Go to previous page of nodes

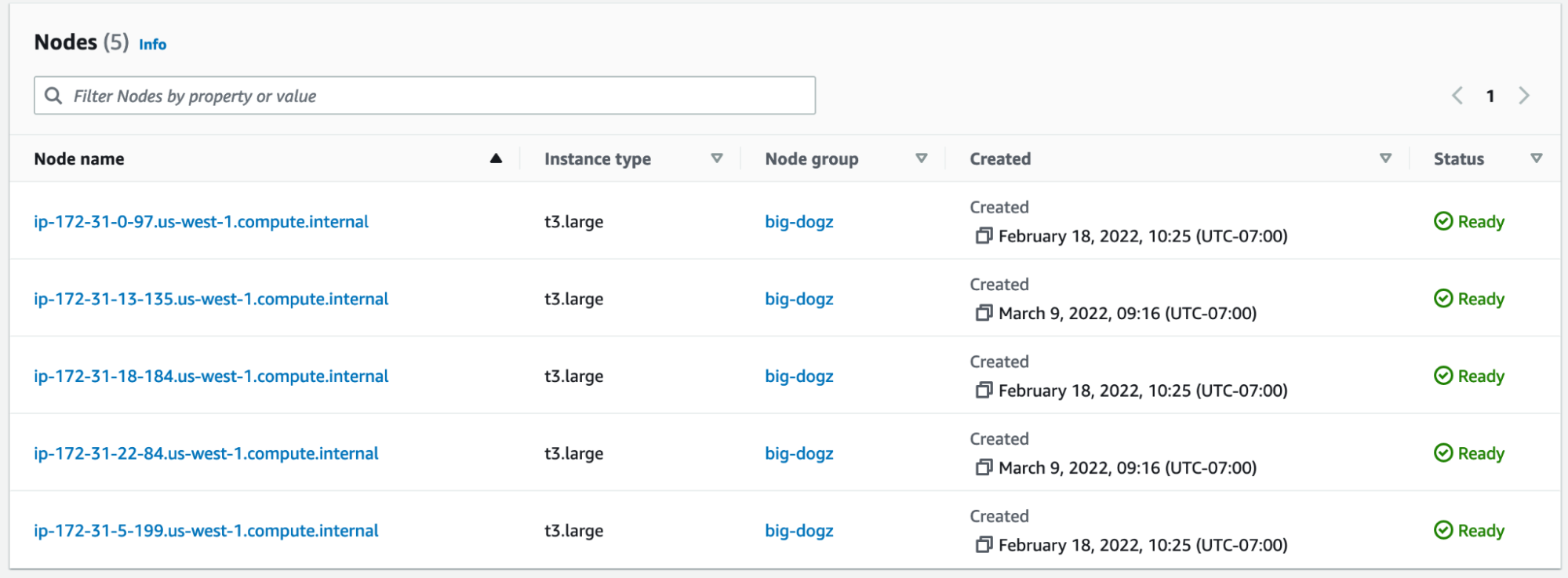pos(1457,96)
